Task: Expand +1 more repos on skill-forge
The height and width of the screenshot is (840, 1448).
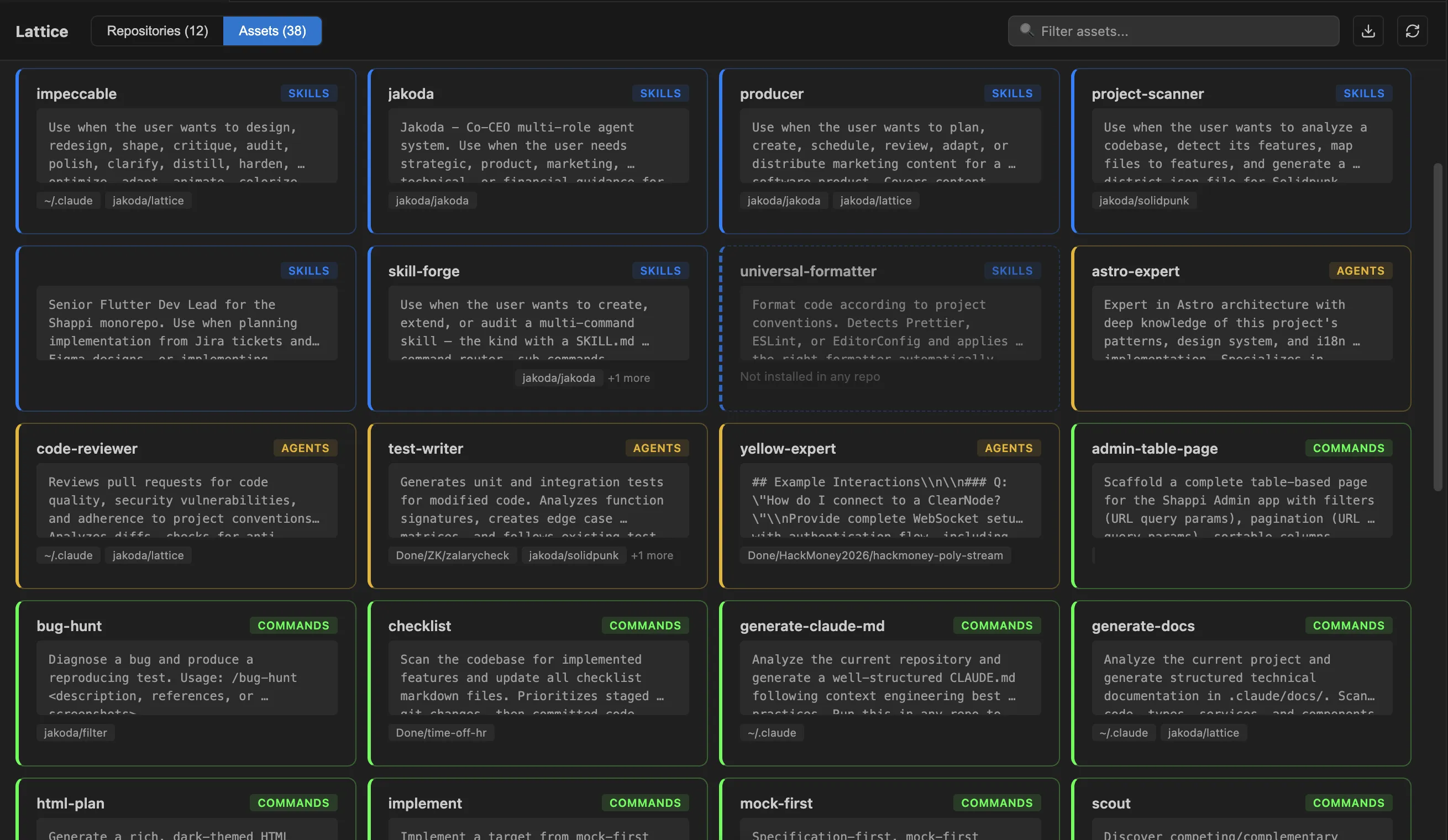Action: (628, 378)
